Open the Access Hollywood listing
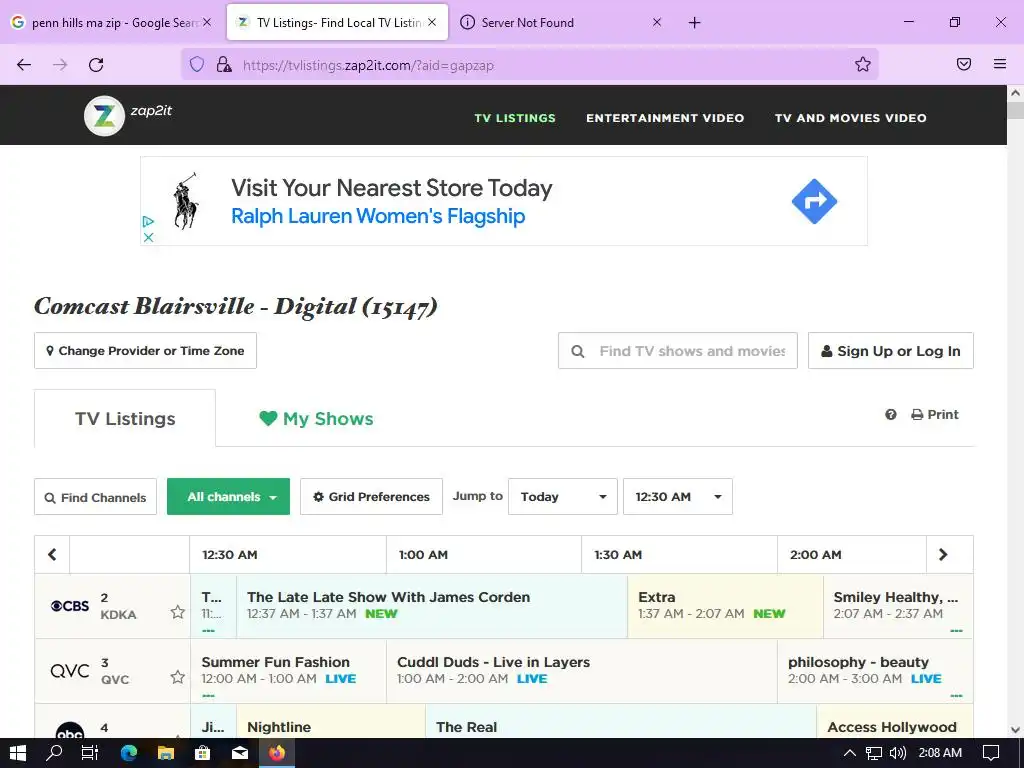Image resolution: width=1024 pixels, height=768 pixels. (x=895, y=722)
